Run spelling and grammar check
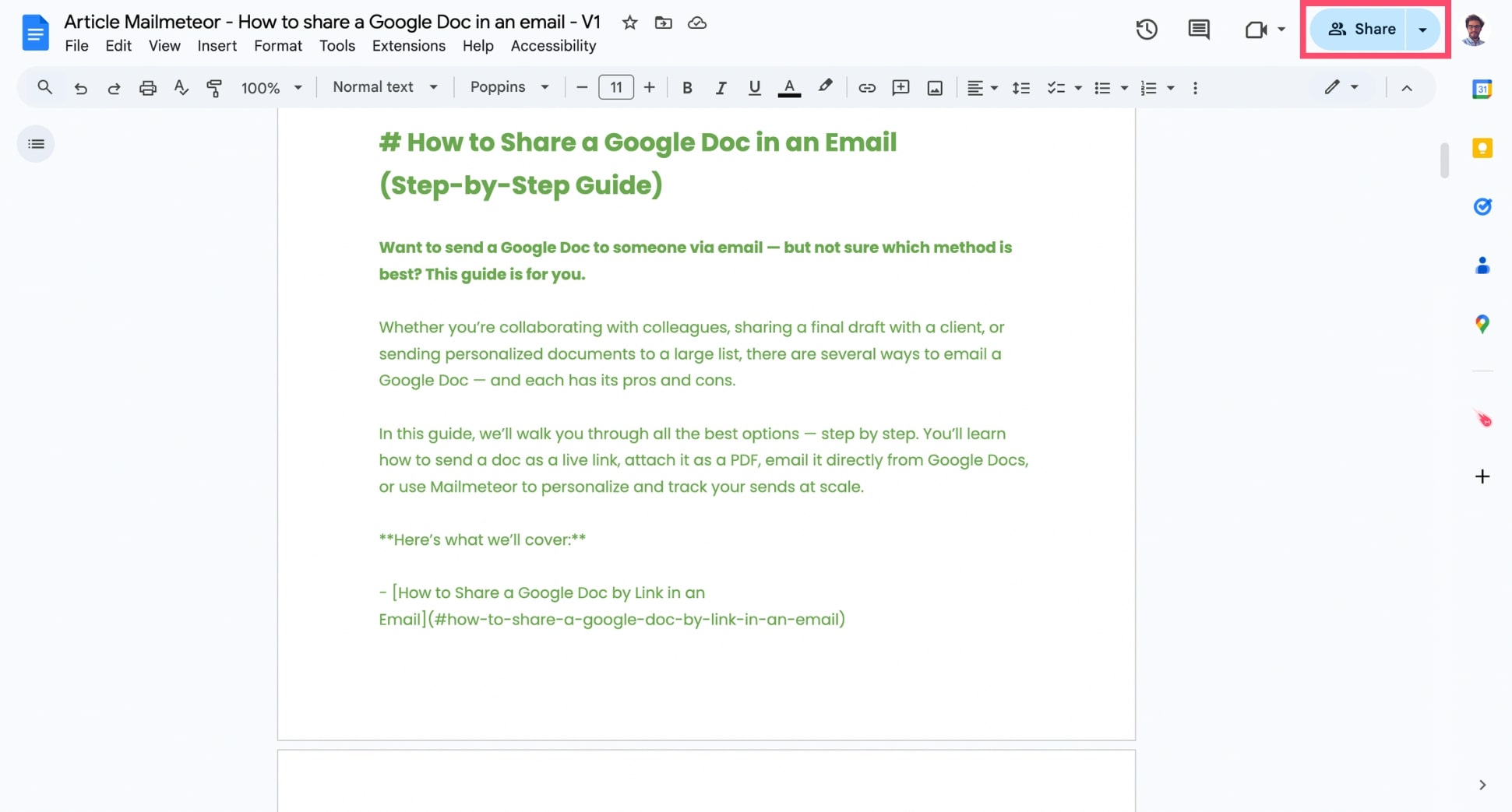 point(181,87)
